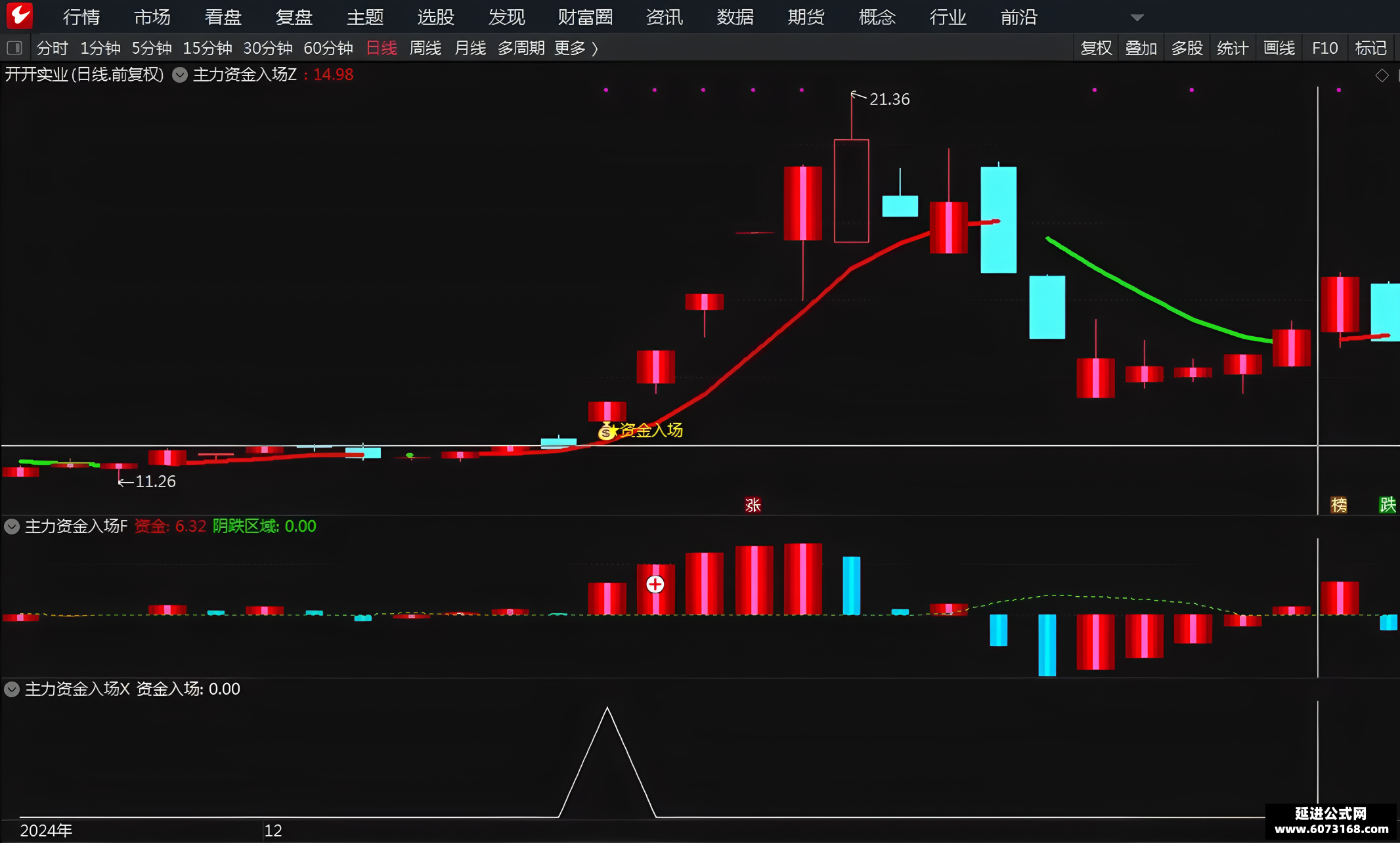Toggle the 叠加 overlay option
1400x843 pixels.
click(x=1141, y=48)
